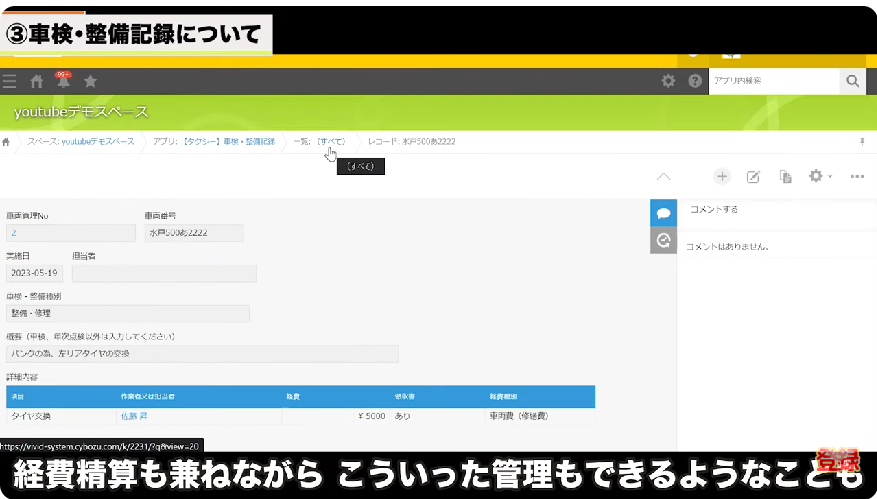The image size is (877, 499).
Task: Open the record settings gear dropdown
Action: [820, 176]
